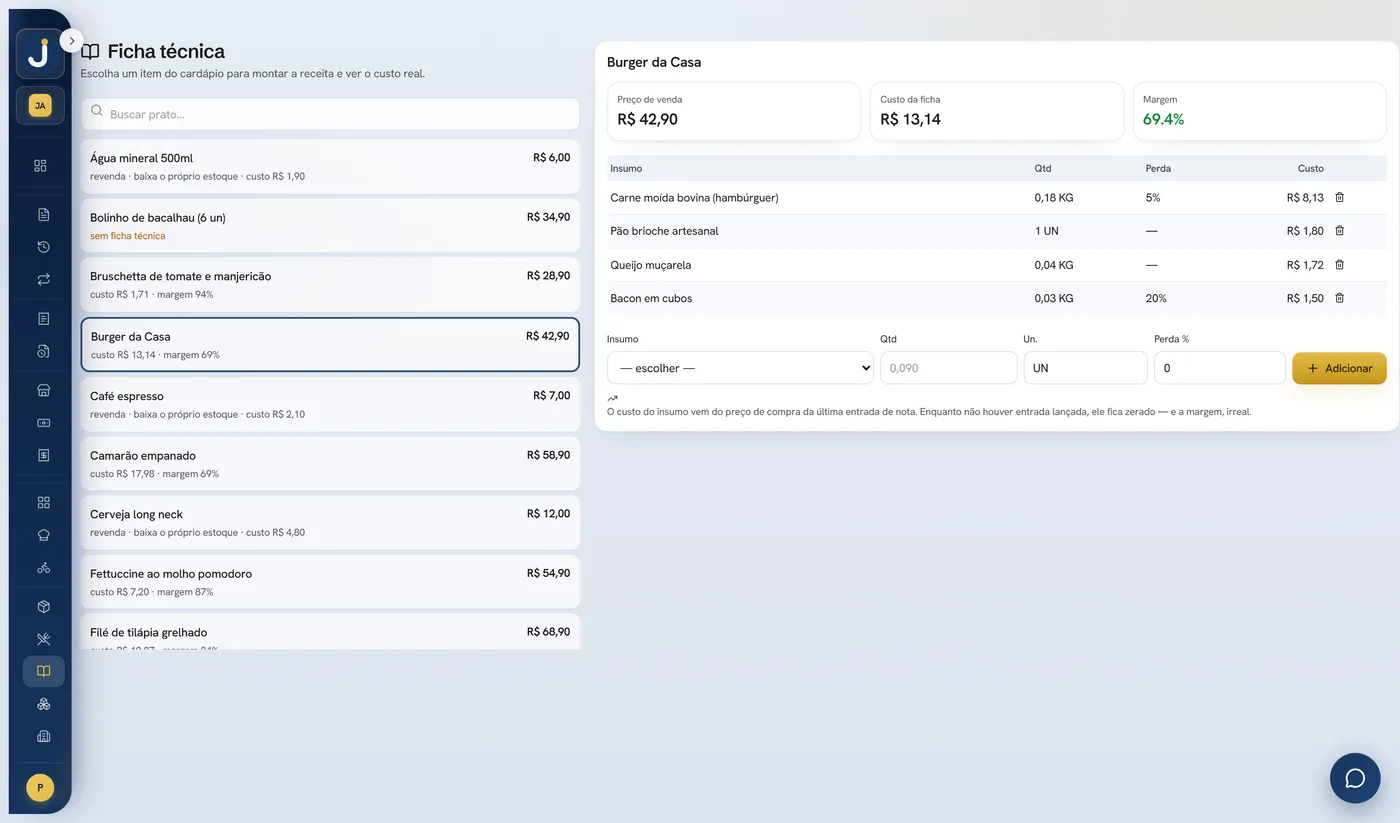1400x823 pixels.
Task: Select the Camarão empanado item
Action: click(x=330, y=464)
